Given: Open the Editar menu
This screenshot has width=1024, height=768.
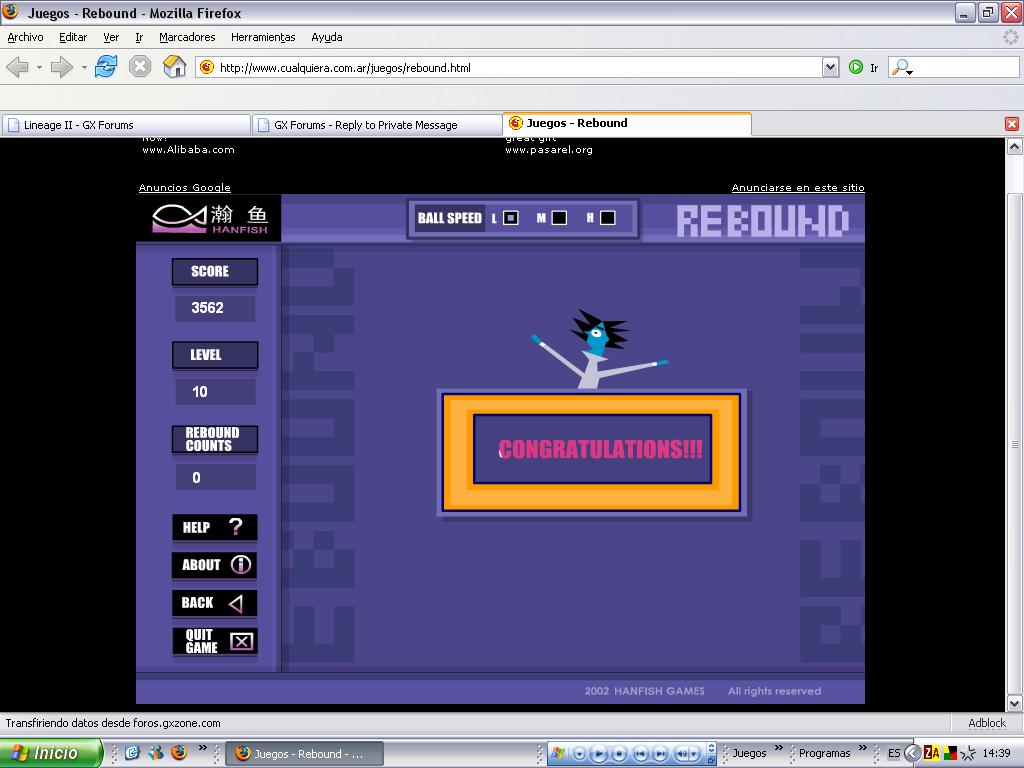Looking at the screenshot, I should tap(73, 37).
